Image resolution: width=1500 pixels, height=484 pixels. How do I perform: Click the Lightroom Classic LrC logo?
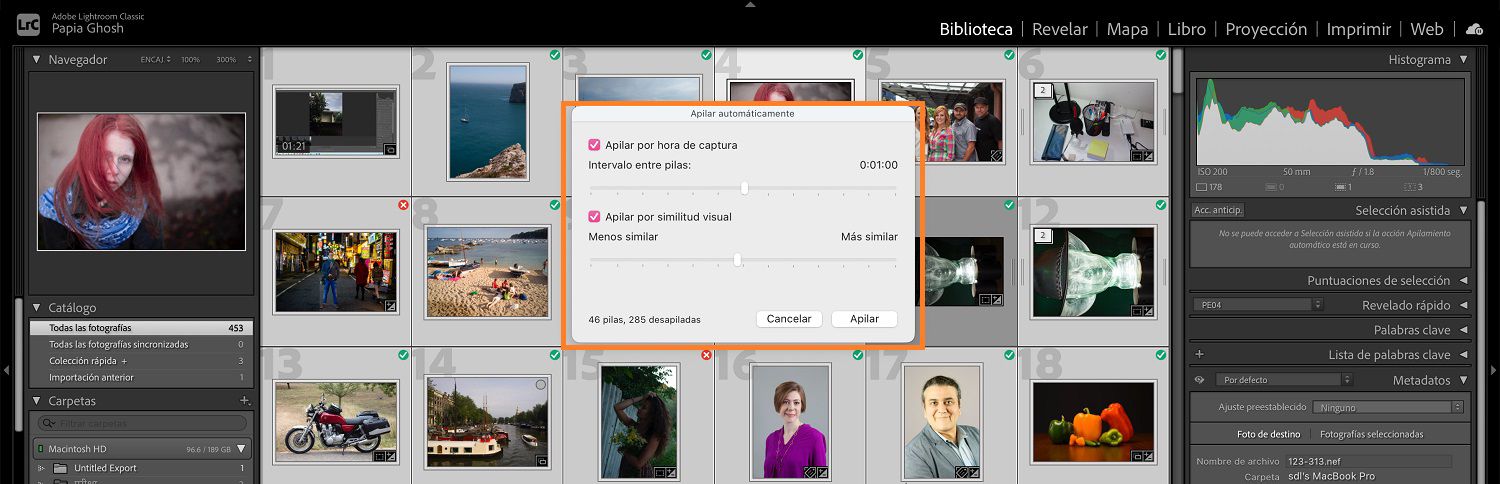30,25
